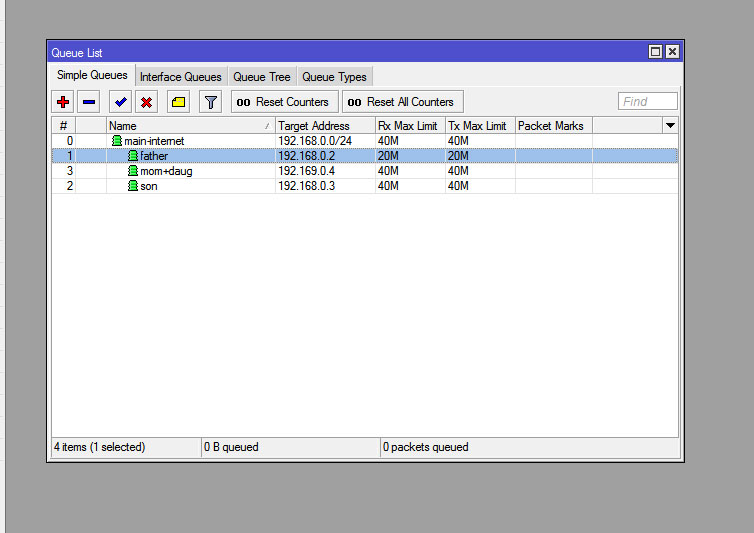Switch to the Queue Types tab

pos(334,77)
